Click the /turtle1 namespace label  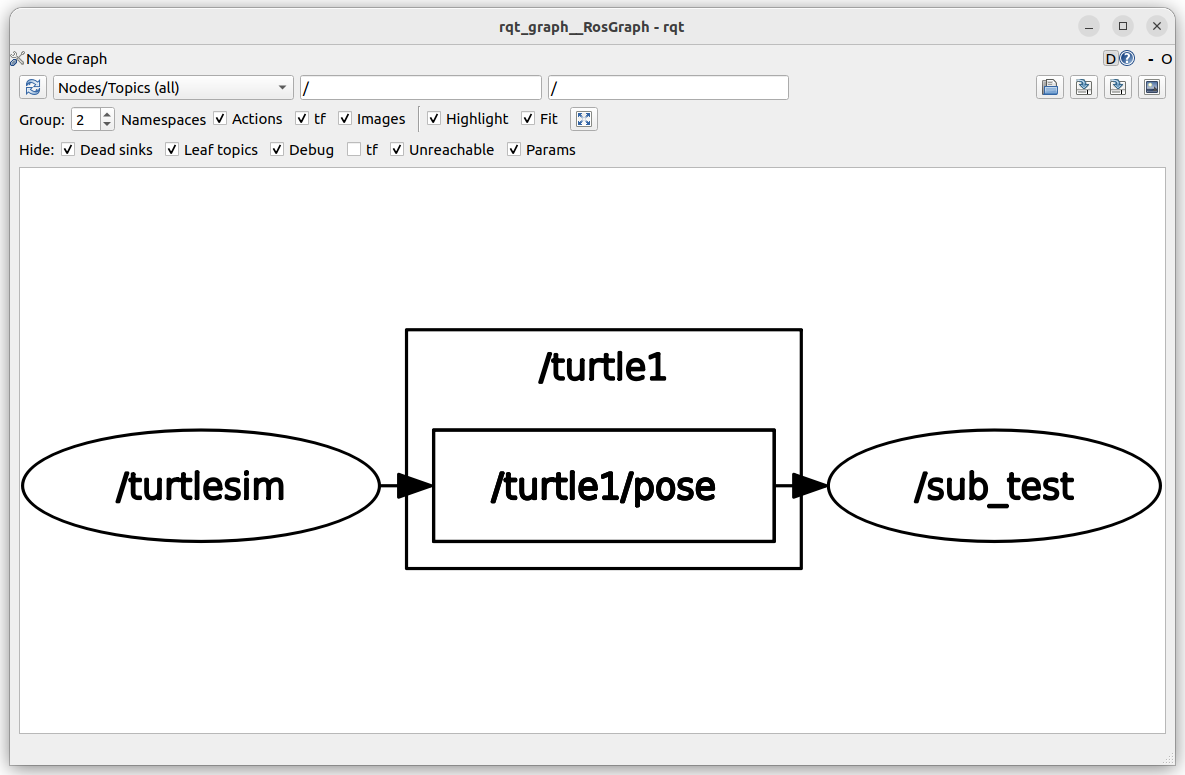click(602, 367)
